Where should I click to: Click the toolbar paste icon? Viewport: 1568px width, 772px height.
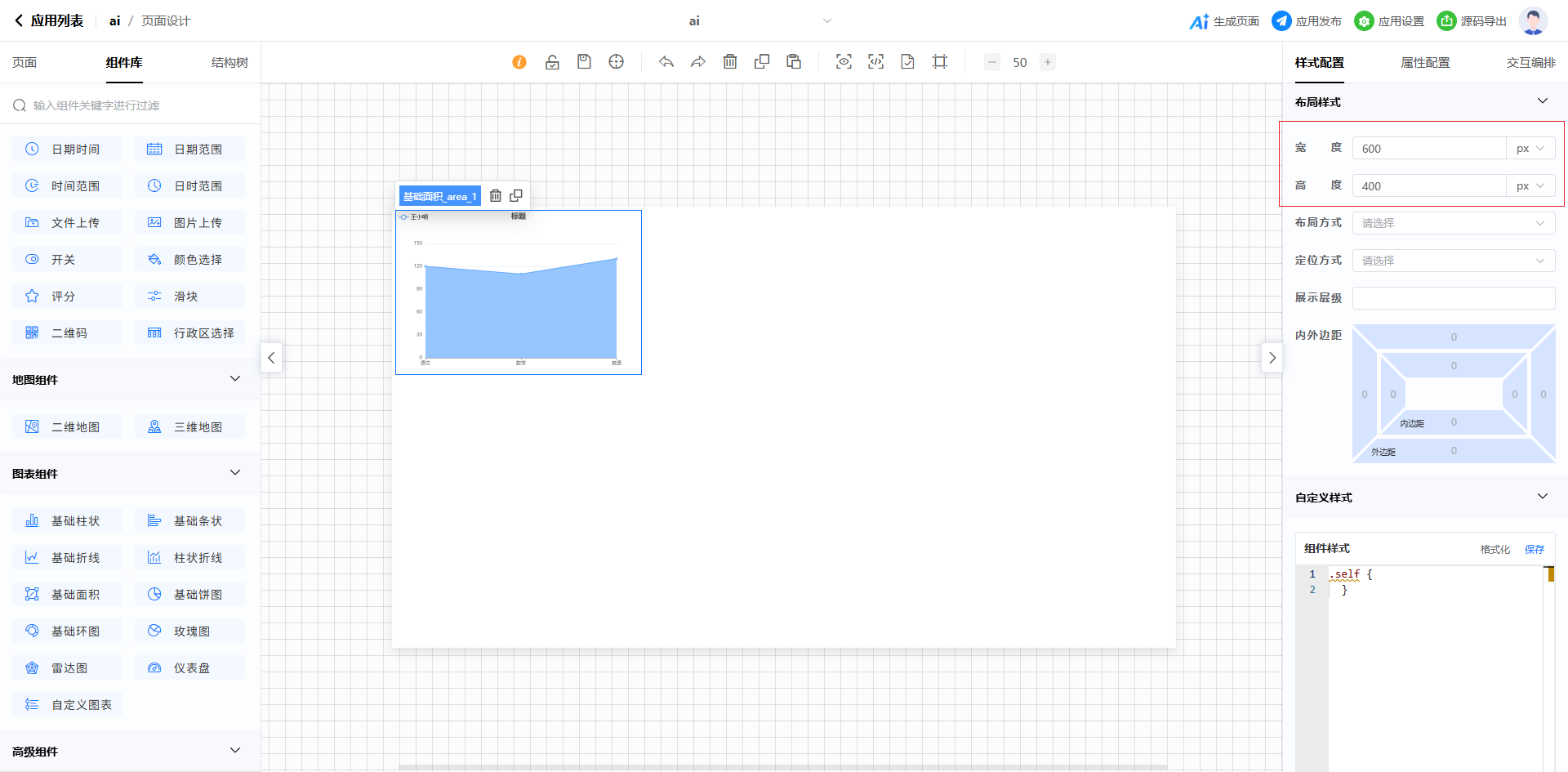click(794, 62)
